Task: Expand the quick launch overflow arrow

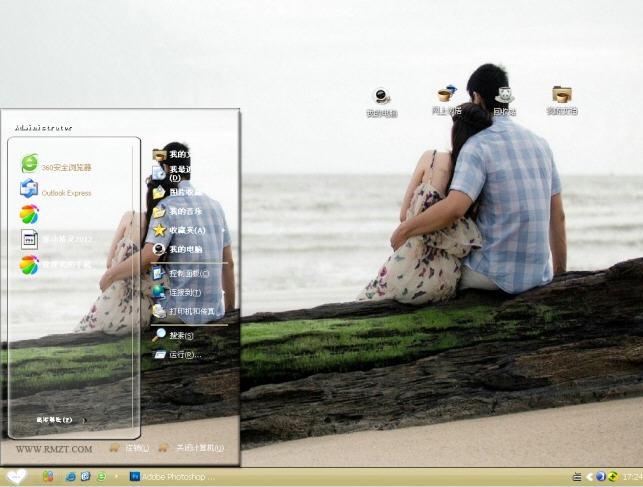Action: coord(116,477)
